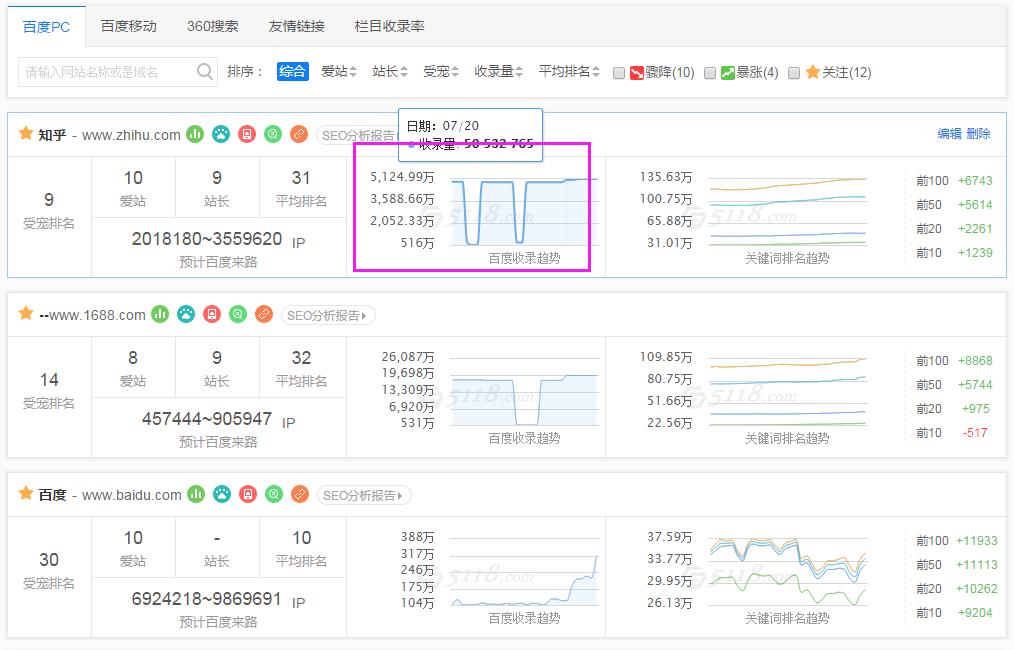Screen dimensions: 1014x650
Task: Click the green search icon for 1688.com
Action: [237, 315]
